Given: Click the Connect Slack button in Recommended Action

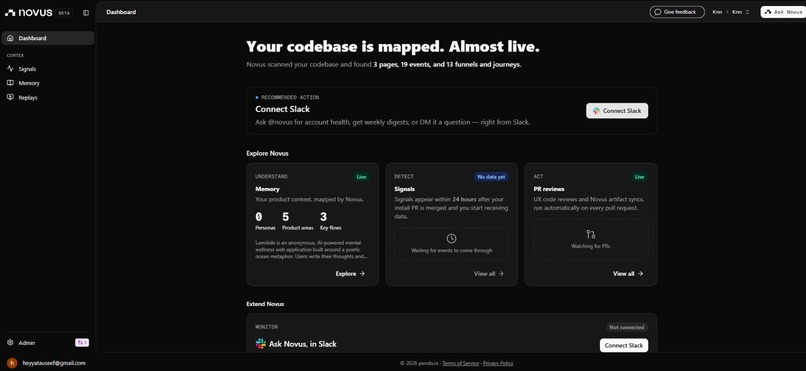Looking at the screenshot, I should pyautogui.click(x=617, y=110).
